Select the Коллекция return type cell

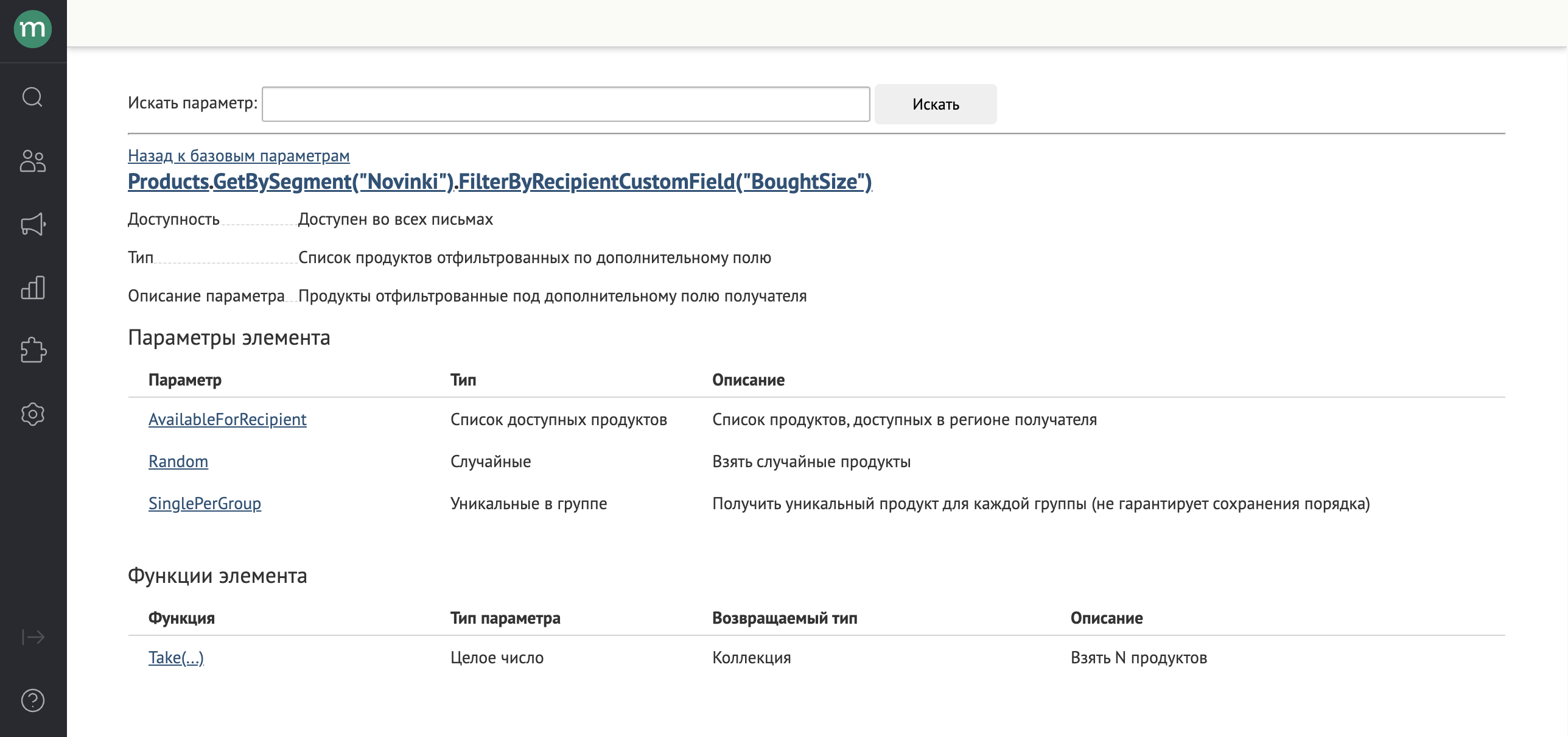752,658
